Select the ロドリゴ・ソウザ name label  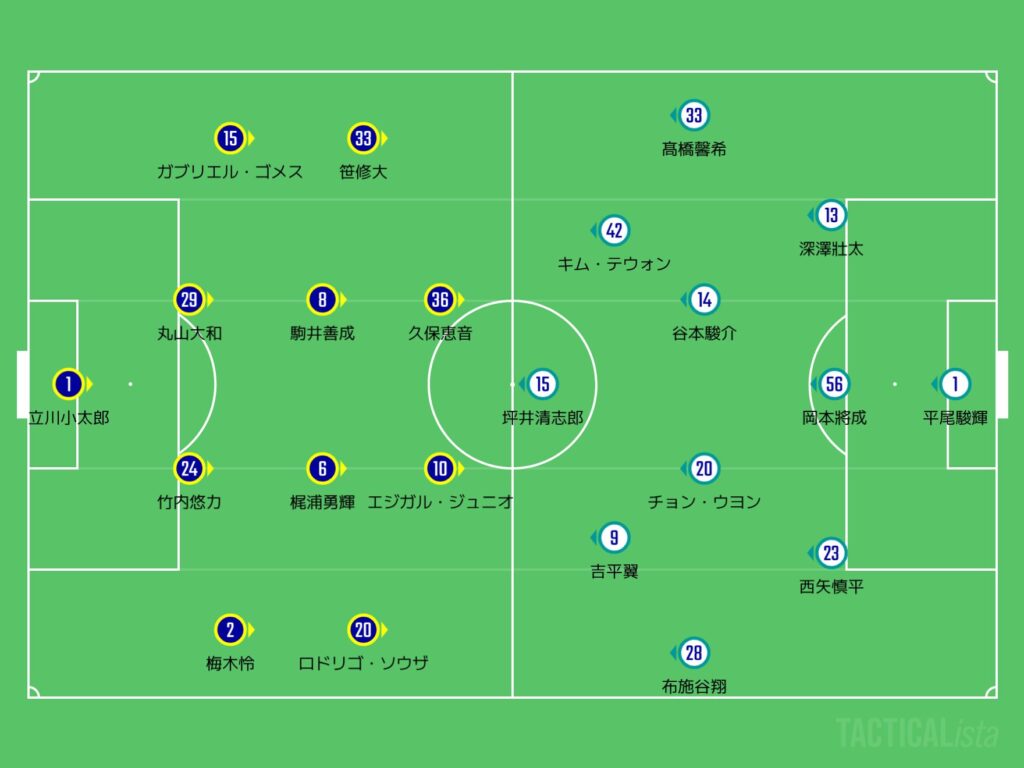(363, 663)
